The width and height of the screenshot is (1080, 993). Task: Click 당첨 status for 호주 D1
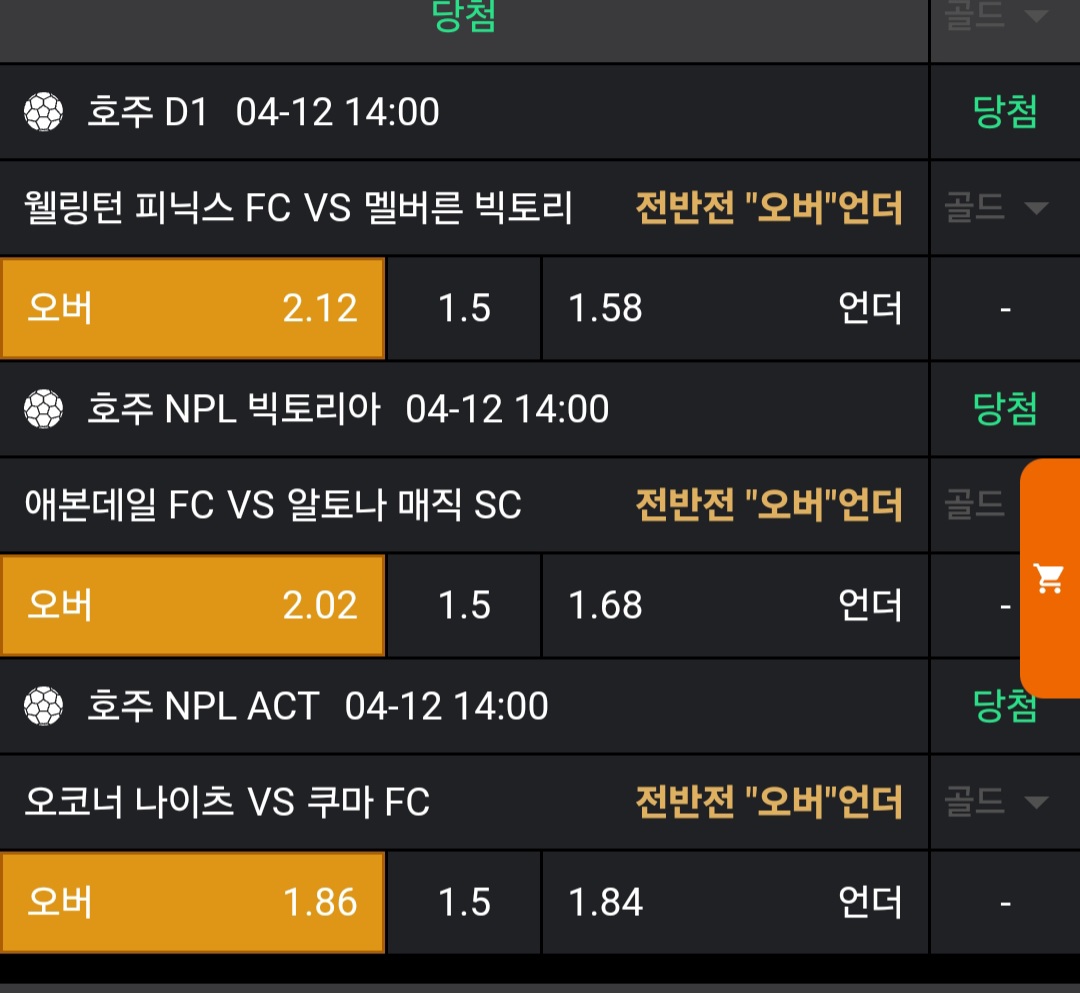coord(1005,112)
